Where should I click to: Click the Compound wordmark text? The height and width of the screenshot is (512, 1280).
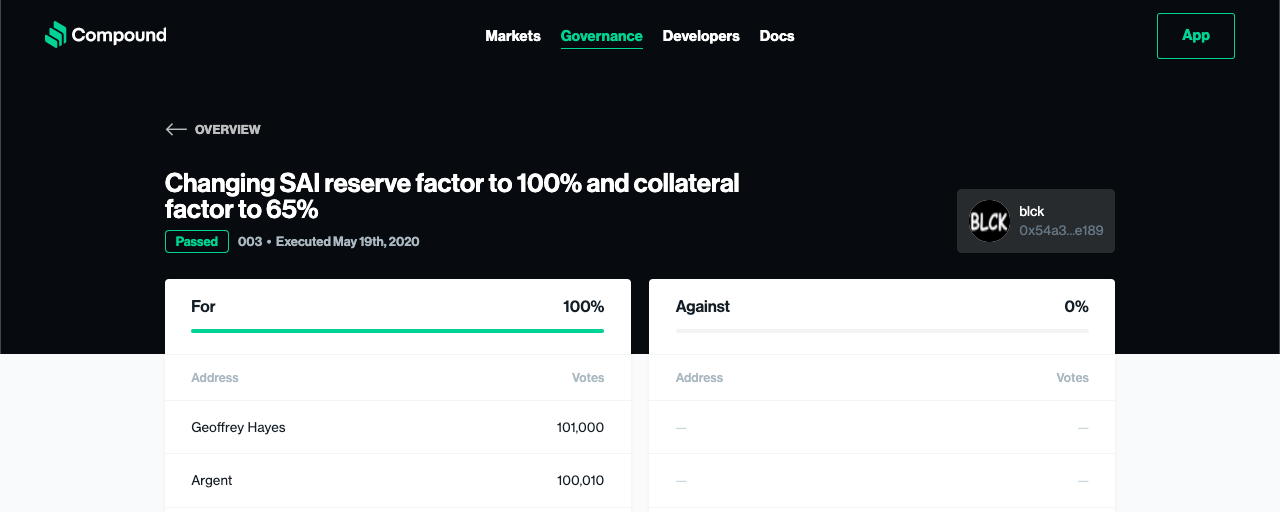click(119, 36)
